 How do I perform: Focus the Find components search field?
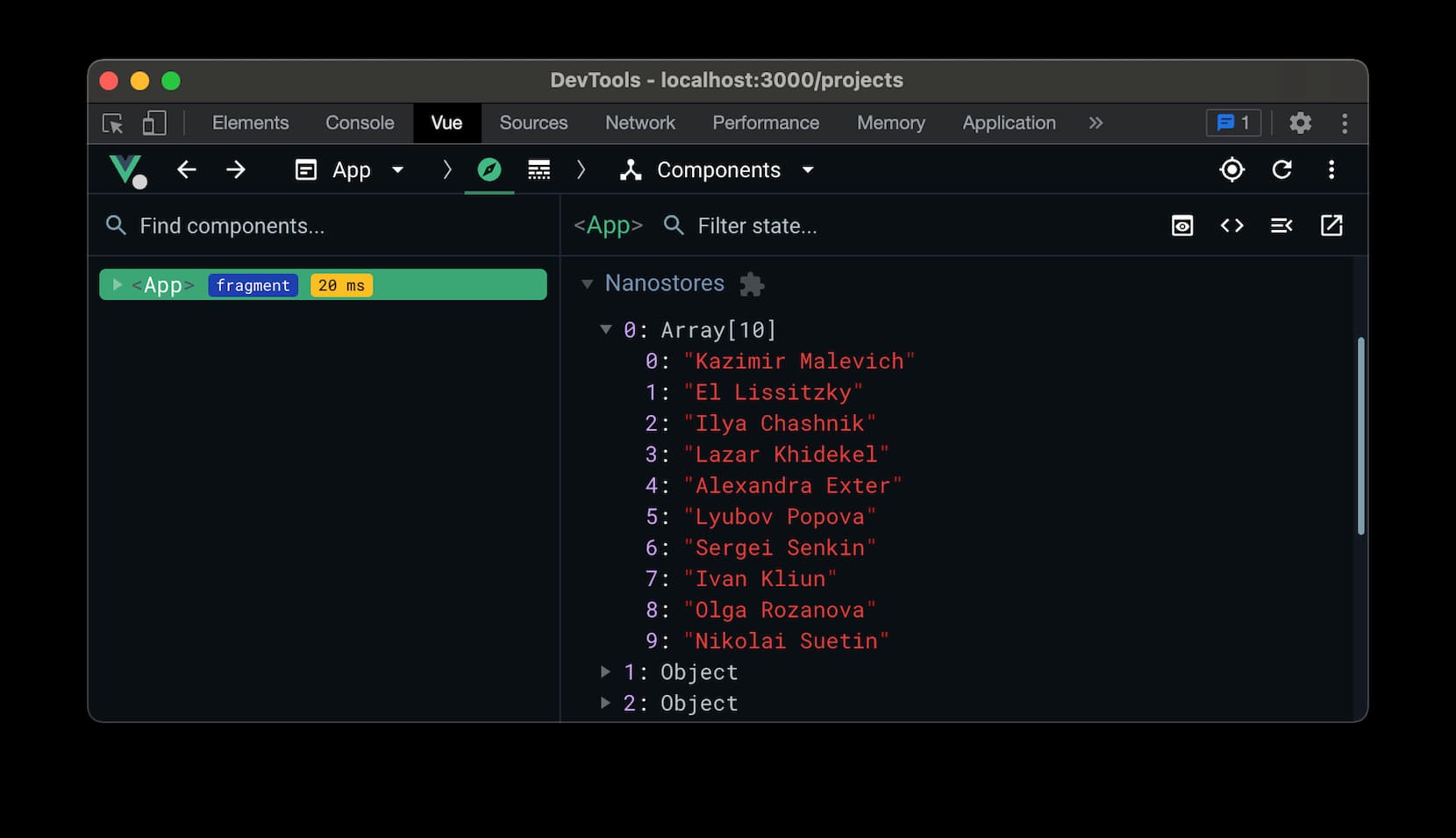pyautogui.click(x=324, y=226)
